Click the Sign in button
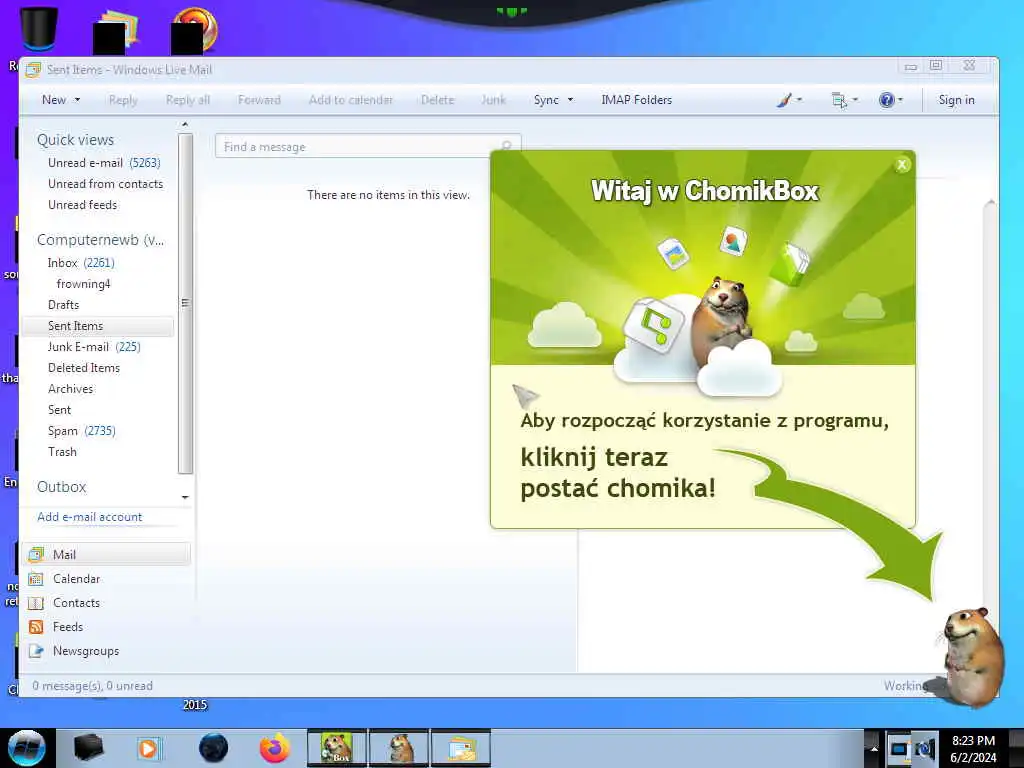This screenshot has height=768, width=1024. 956,100
